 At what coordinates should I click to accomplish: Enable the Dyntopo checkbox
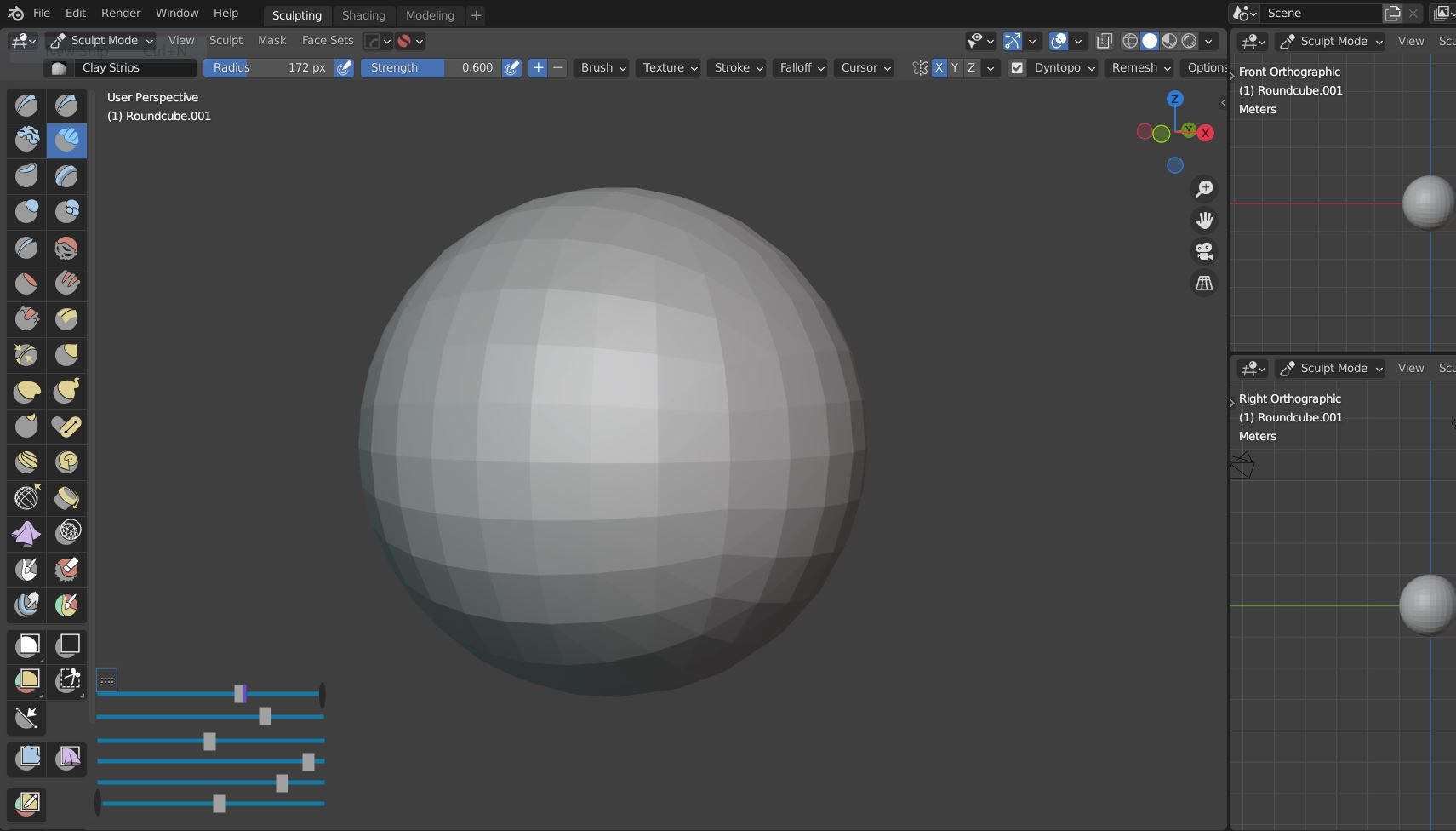[x=1017, y=68]
